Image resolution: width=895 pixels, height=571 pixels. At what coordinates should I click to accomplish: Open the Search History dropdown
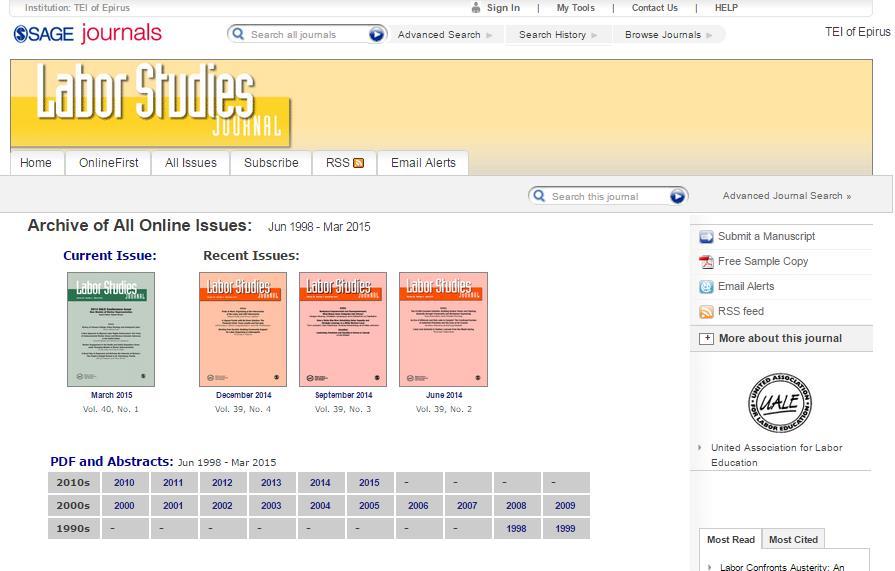(x=558, y=35)
